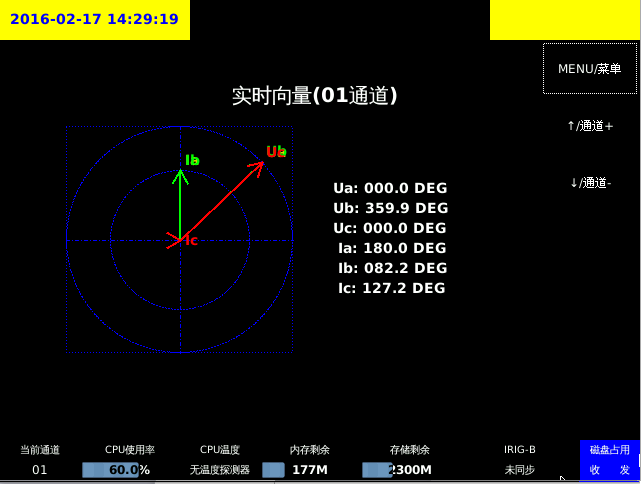
Task: Select the CPU使用率 60.0% progress bar
Action: [116, 470]
